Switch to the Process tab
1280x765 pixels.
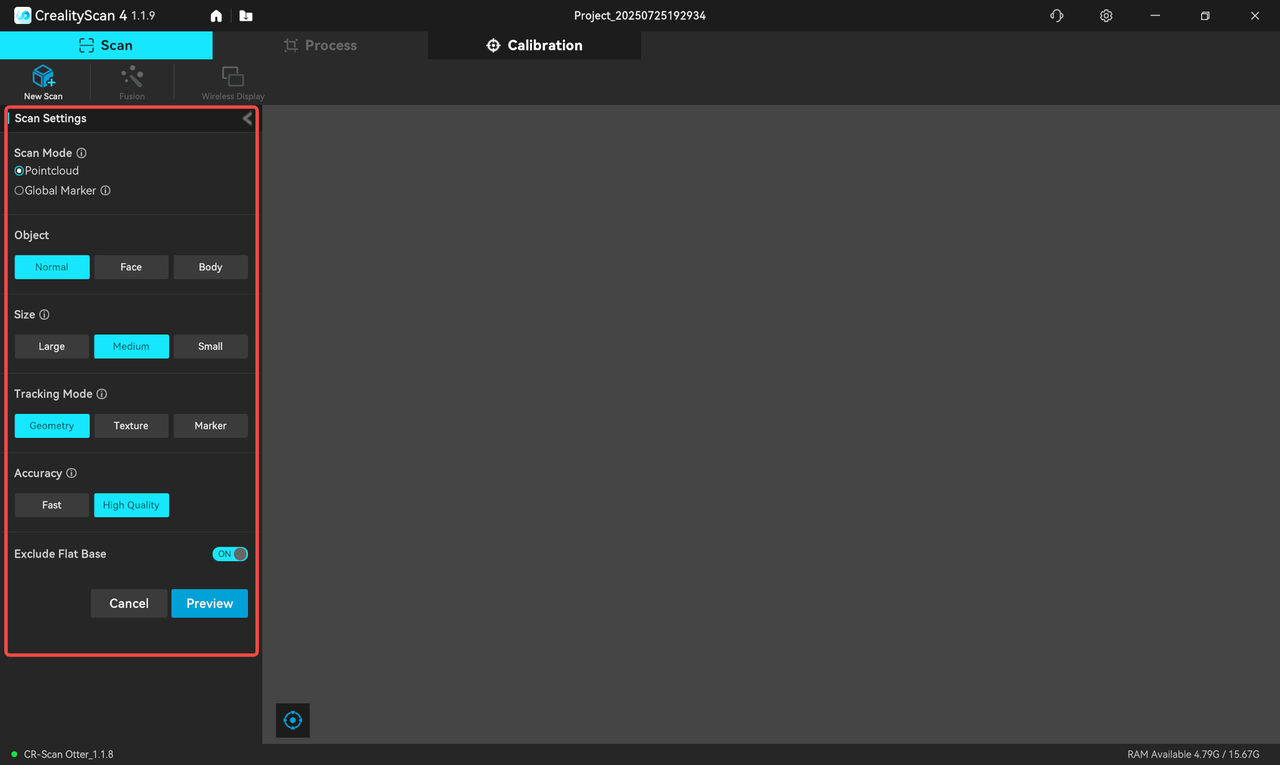320,45
